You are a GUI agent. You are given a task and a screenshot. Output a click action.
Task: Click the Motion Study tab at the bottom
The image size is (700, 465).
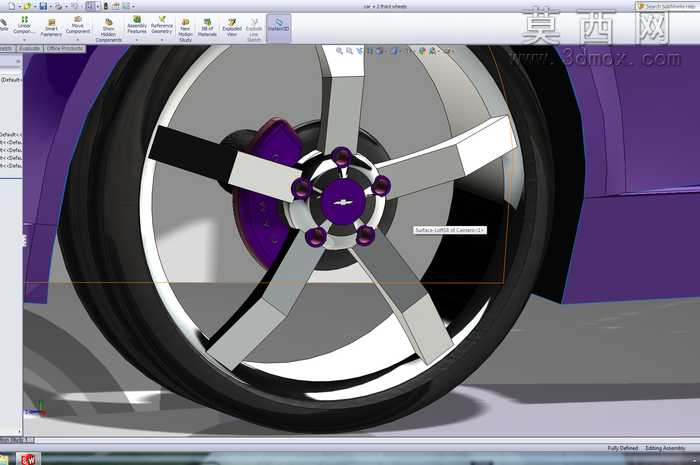pyautogui.click(x=17, y=440)
